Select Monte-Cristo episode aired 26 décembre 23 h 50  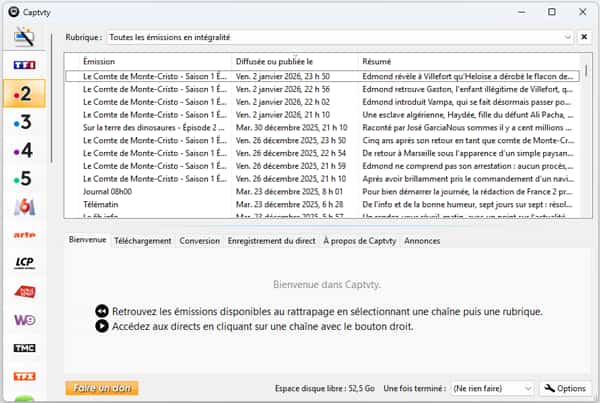click(x=322, y=140)
